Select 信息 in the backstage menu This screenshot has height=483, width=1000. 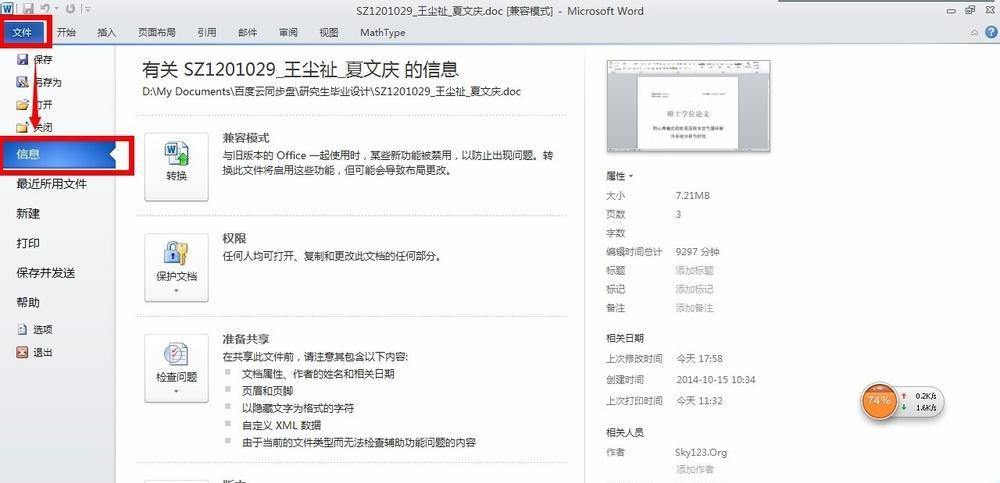click(59, 154)
